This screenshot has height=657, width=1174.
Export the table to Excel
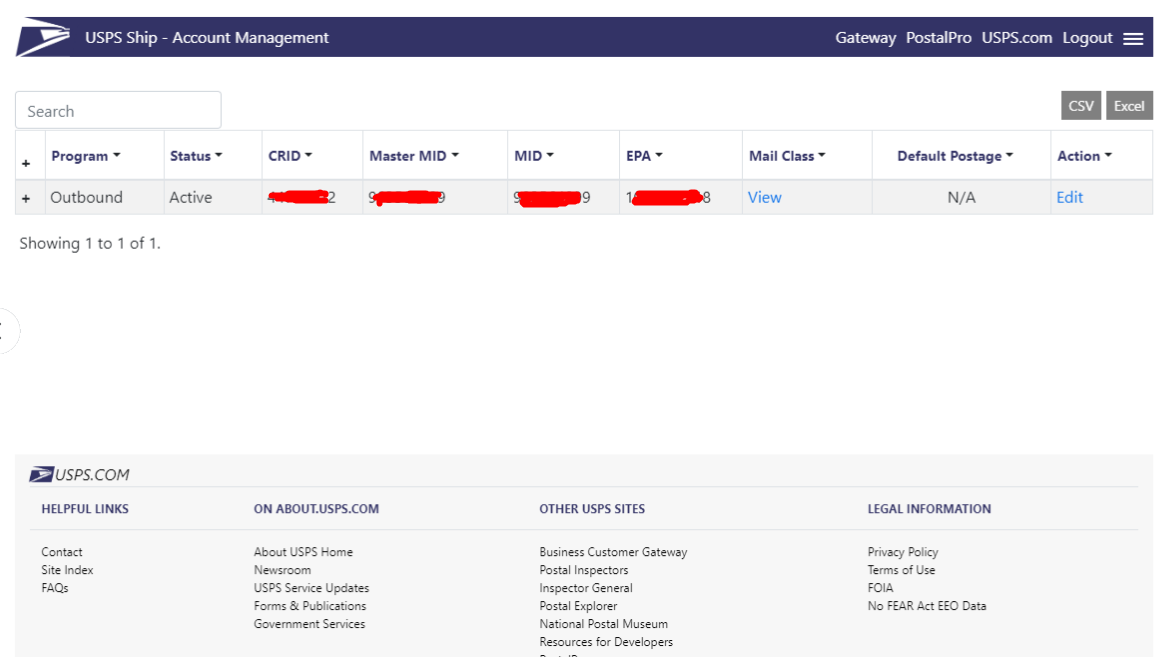1129,106
